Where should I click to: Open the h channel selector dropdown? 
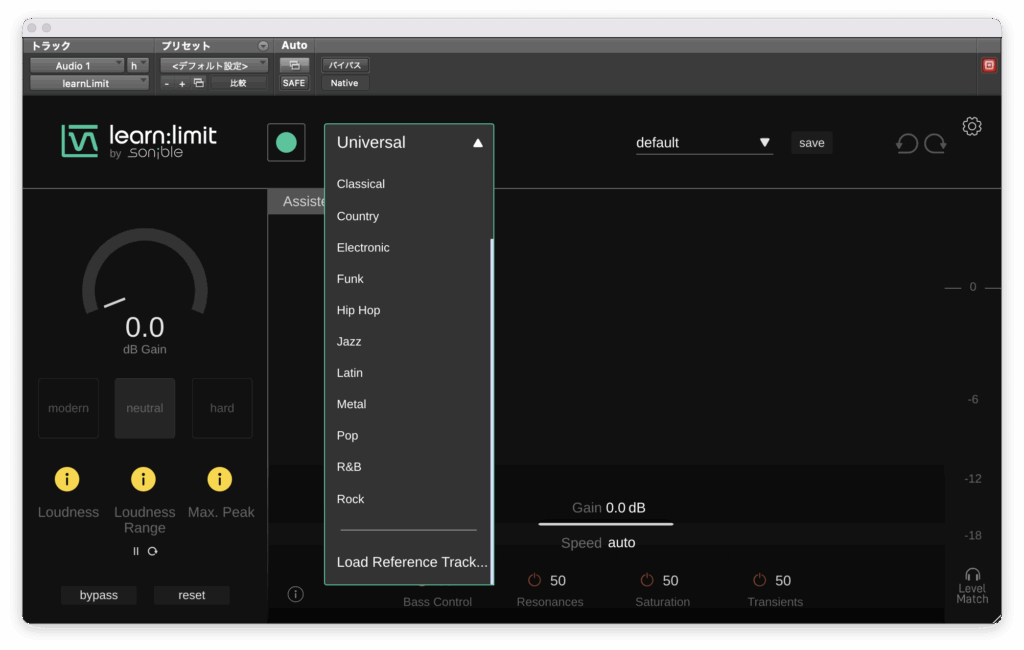tap(138, 65)
